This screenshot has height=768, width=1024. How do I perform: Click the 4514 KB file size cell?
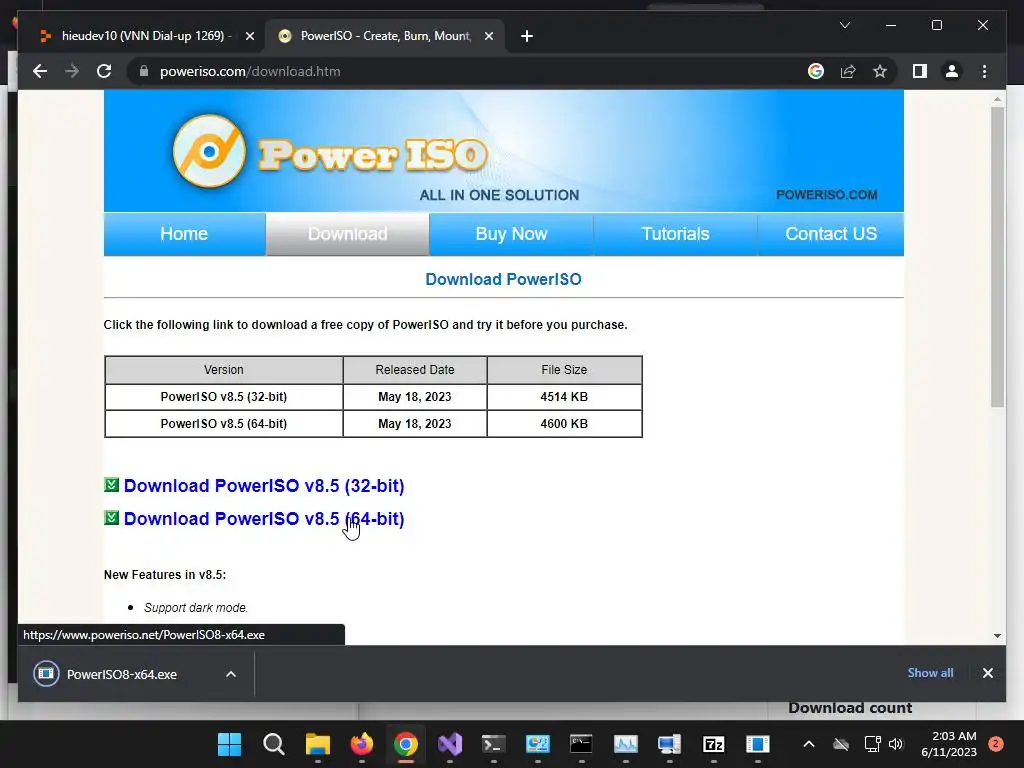[564, 396]
